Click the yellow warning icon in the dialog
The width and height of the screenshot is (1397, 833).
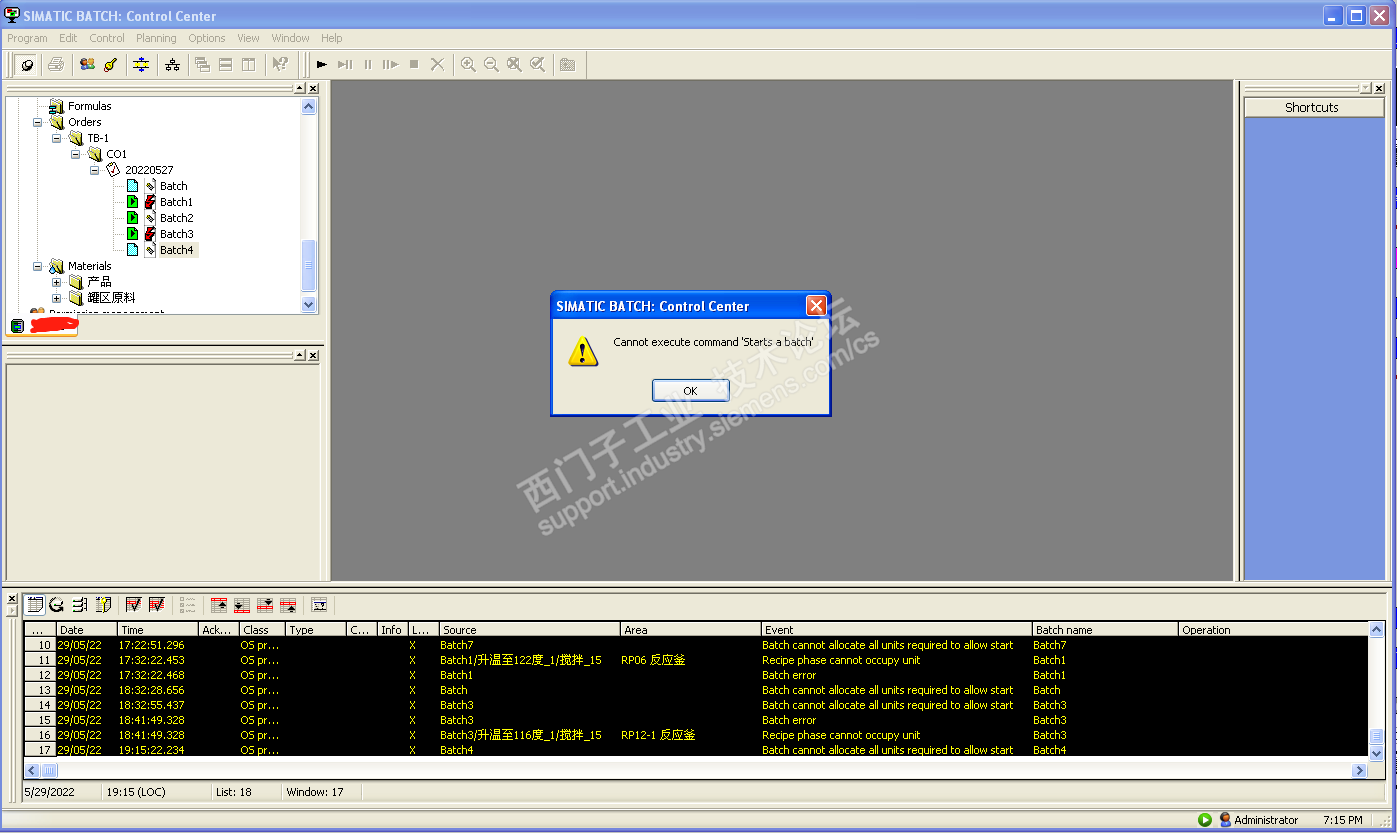[x=583, y=351]
